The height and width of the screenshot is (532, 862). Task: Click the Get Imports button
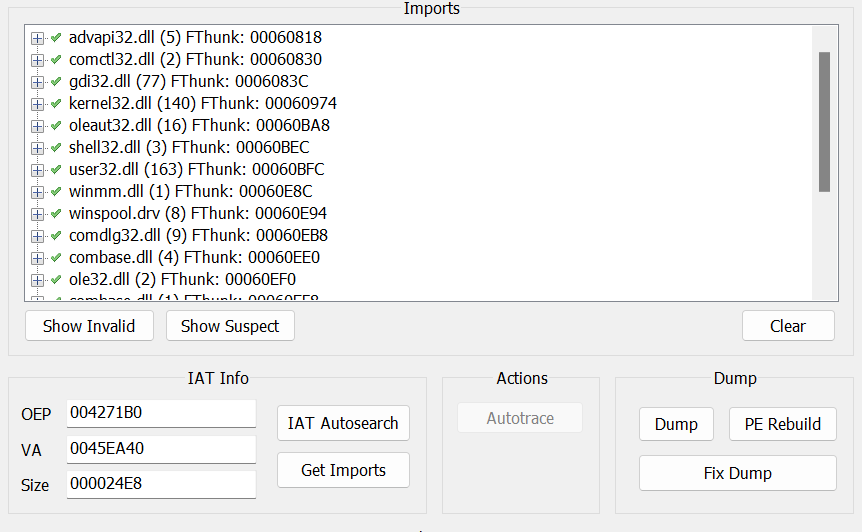point(343,470)
